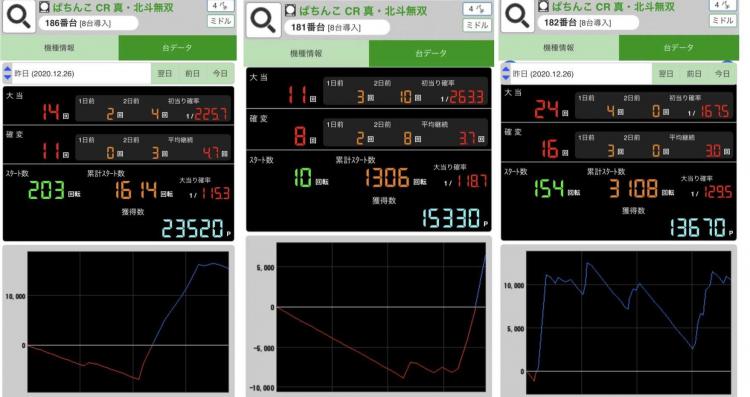Expand the date selector showing 2020.12.26 for machine 182
This screenshot has width=750, height=397.
point(576,74)
